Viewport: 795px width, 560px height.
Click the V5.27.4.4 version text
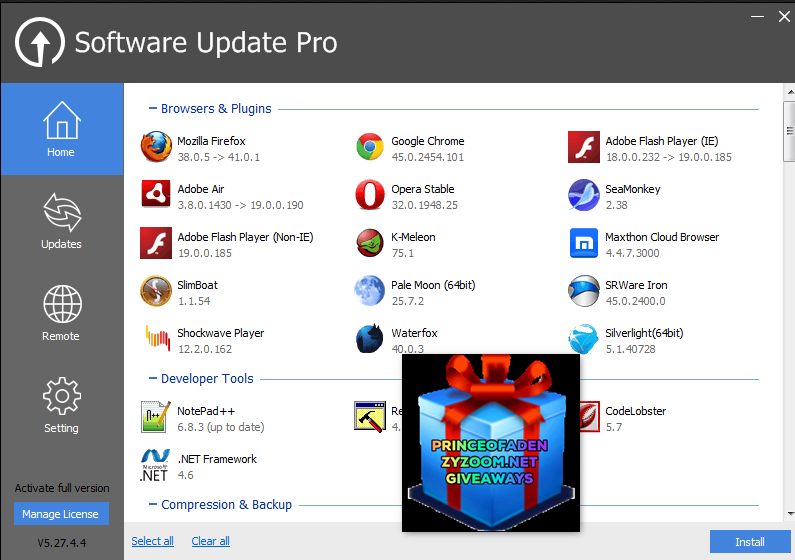(x=61, y=543)
